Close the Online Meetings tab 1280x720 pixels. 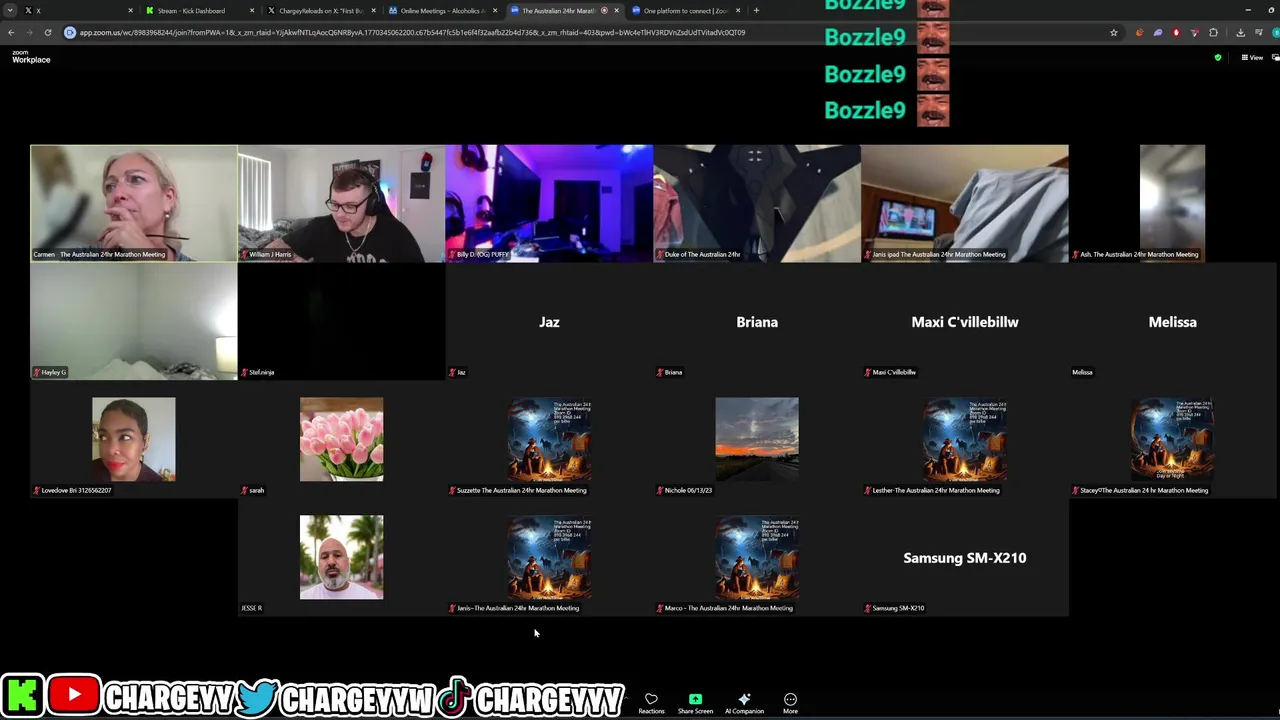point(495,10)
